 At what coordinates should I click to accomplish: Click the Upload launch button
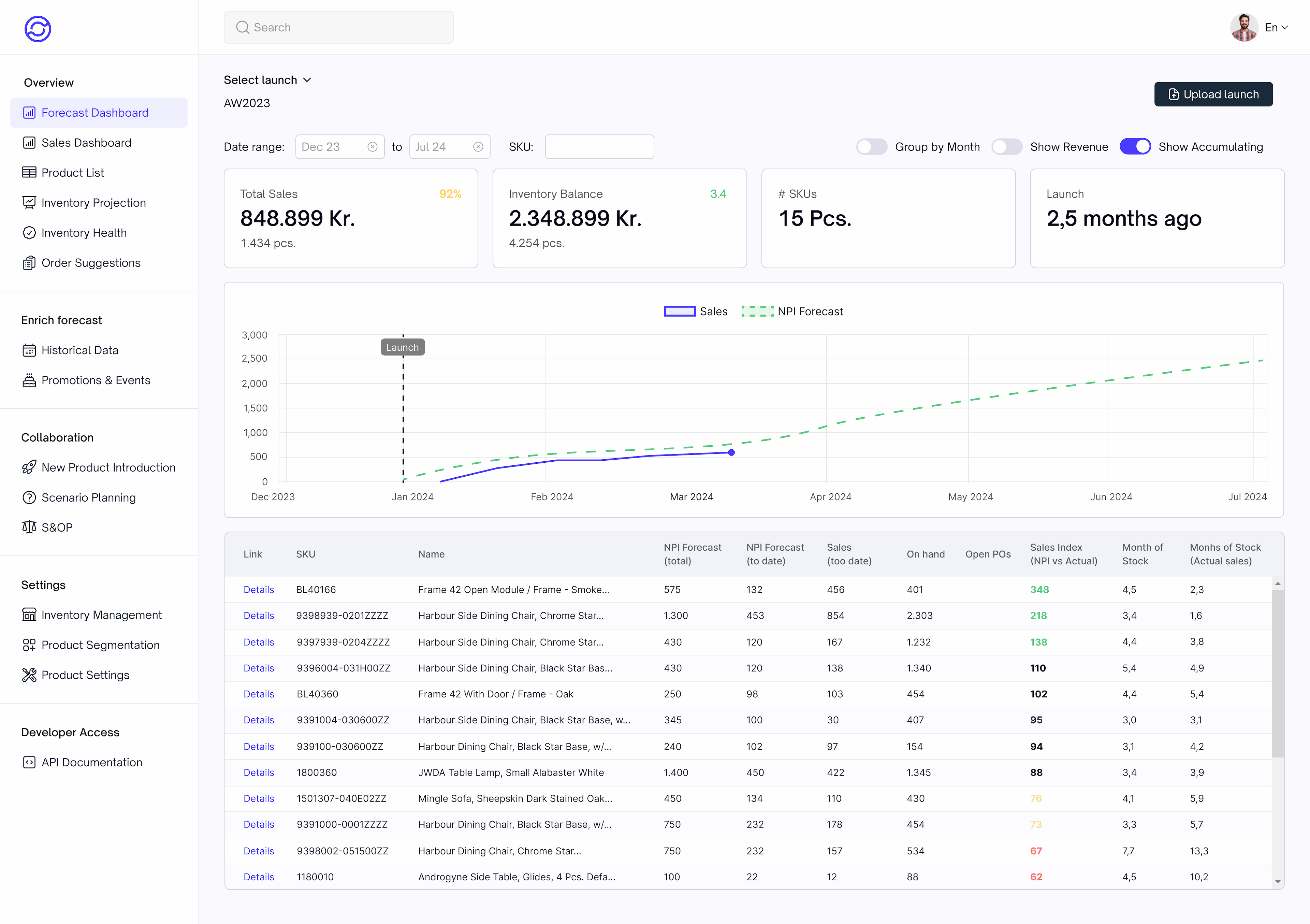(1213, 94)
